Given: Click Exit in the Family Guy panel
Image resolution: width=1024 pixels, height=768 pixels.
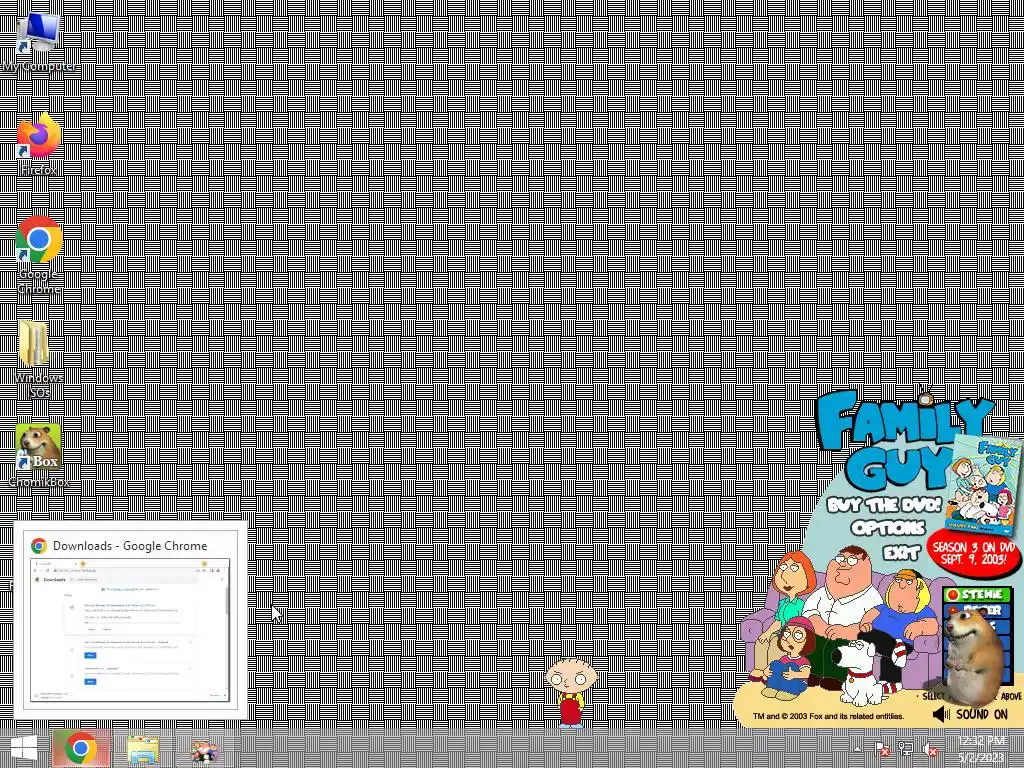Looking at the screenshot, I should 901,553.
